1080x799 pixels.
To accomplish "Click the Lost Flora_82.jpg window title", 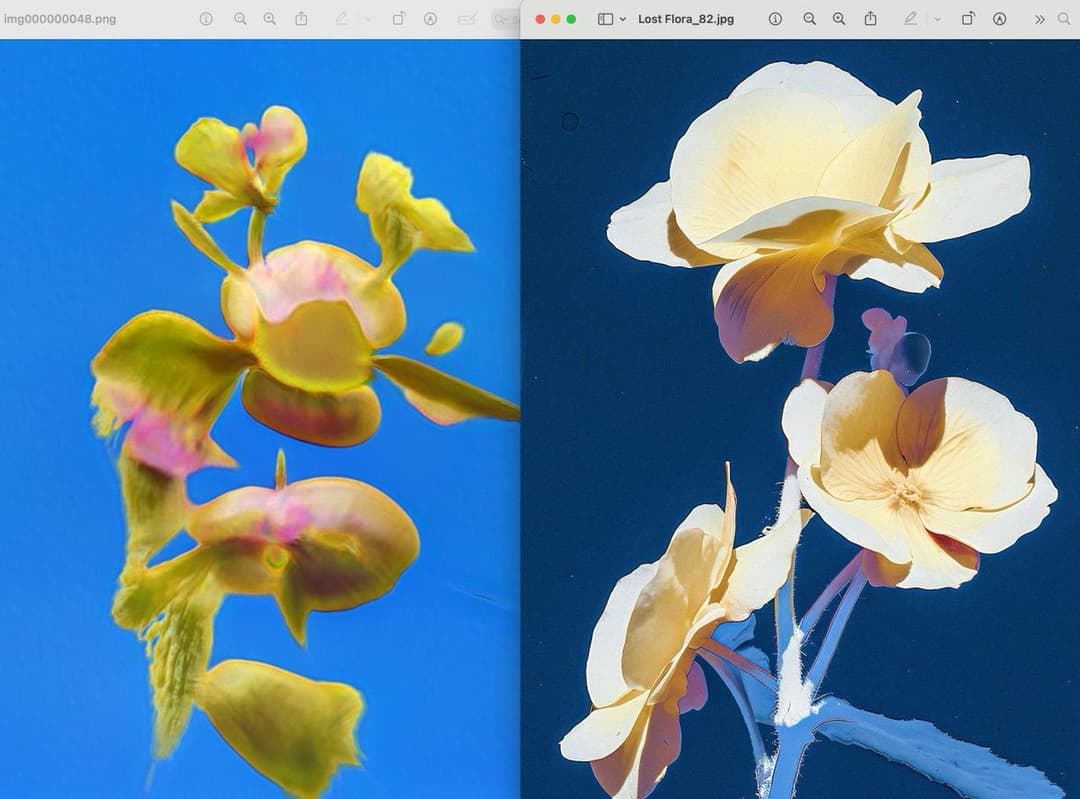I will point(685,19).
